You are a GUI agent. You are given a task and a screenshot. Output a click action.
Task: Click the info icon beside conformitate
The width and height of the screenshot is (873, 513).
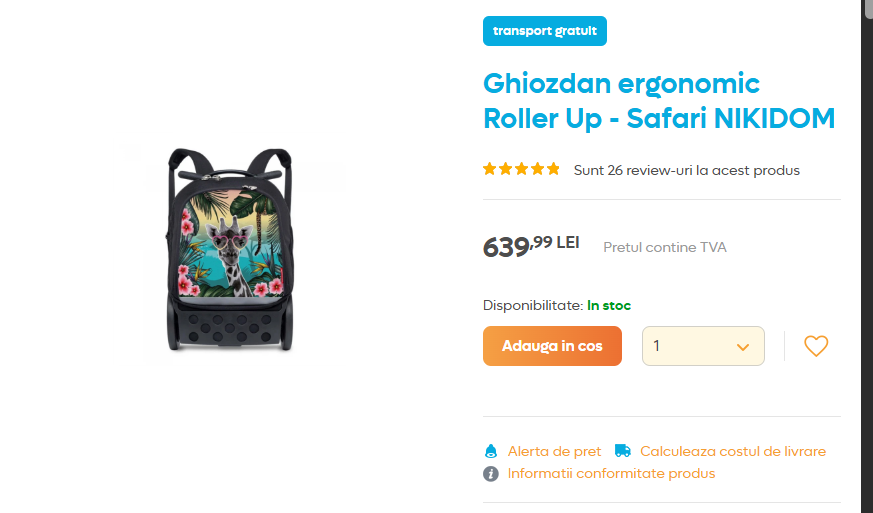click(491, 473)
